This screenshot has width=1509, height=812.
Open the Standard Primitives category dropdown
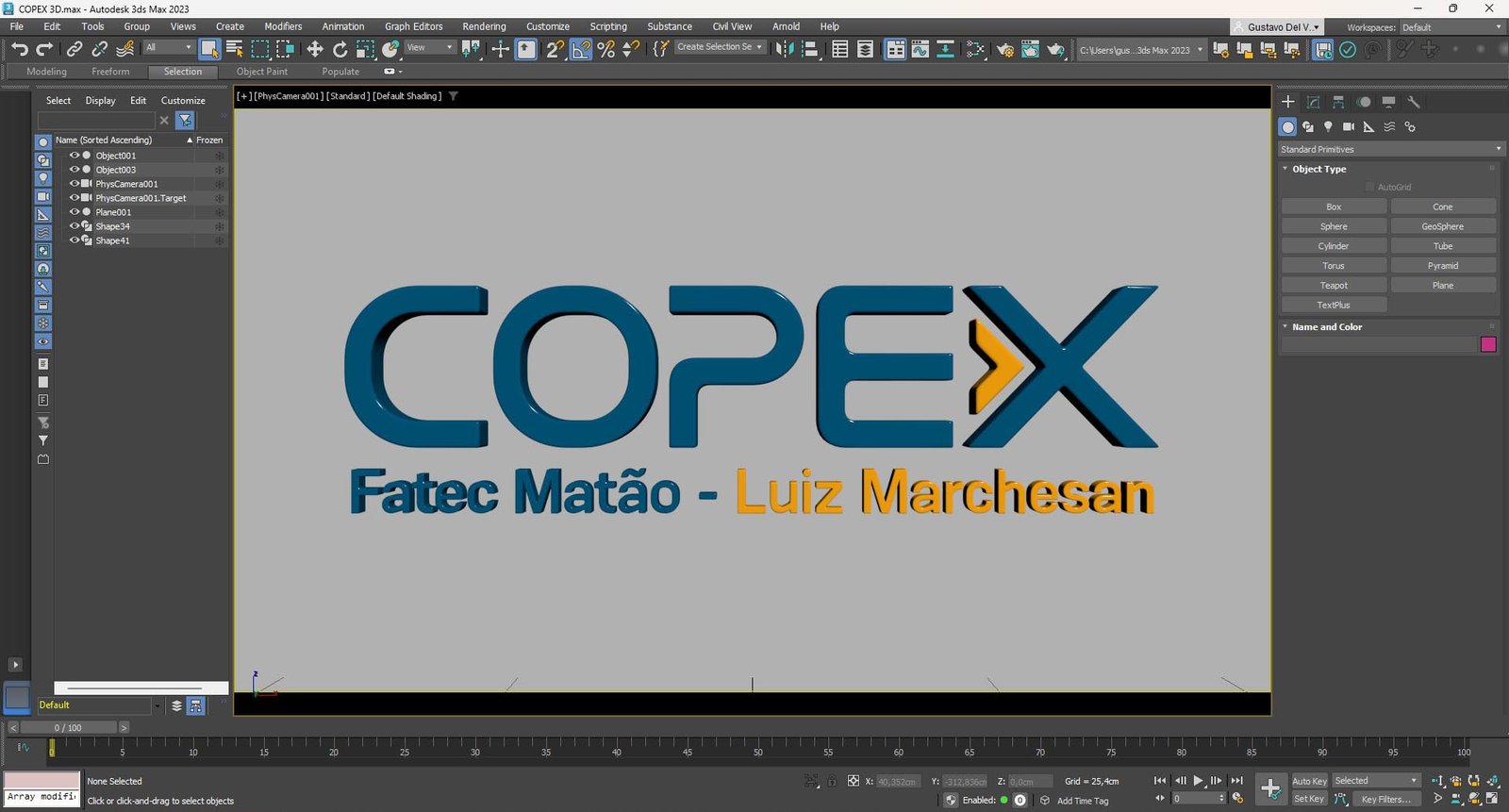[1391, 149]
